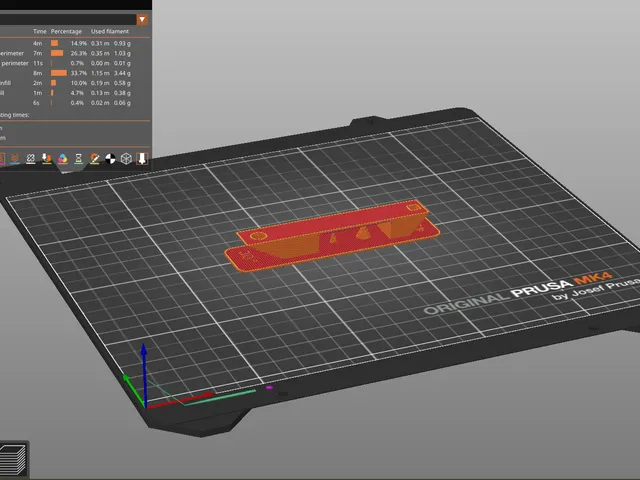Click the orange bar next to 14.9%

point(54,43)
